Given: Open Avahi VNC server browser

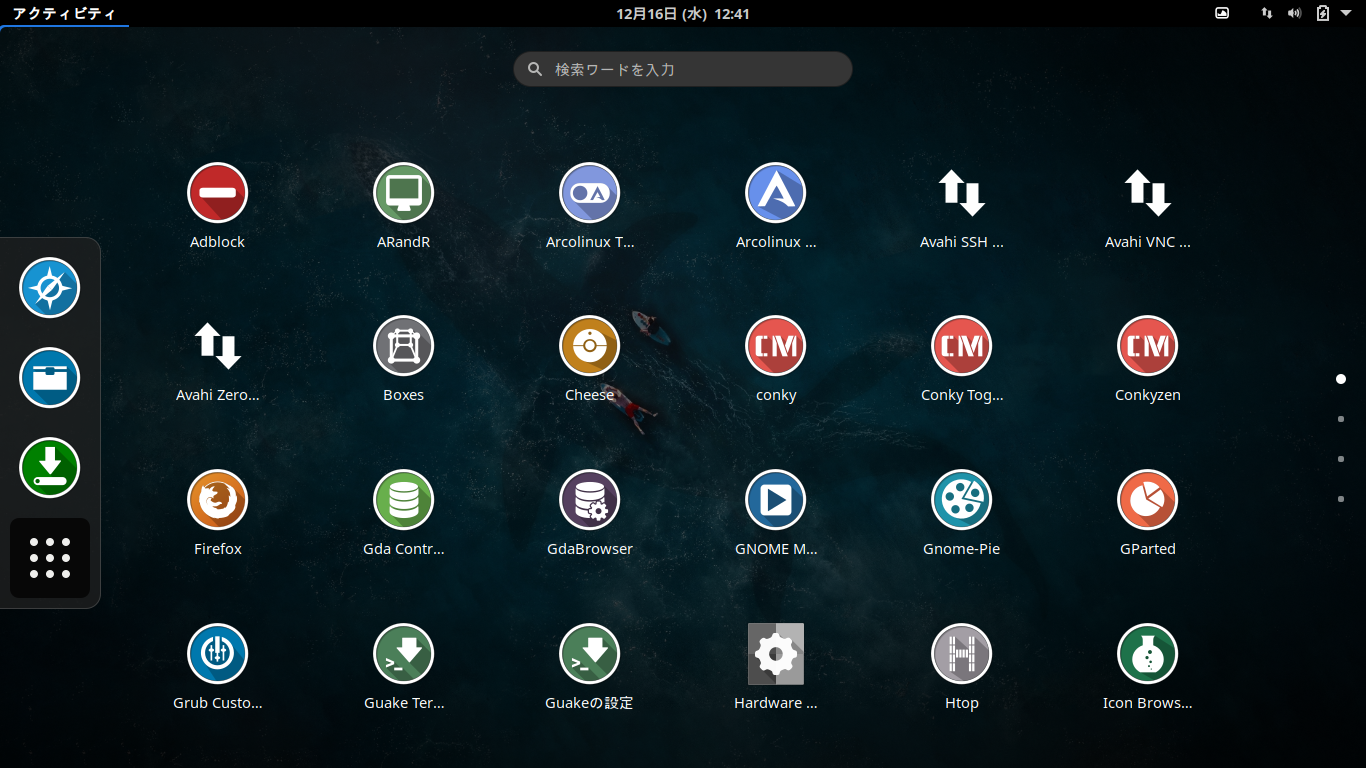Looking at the screenshot, I should [x=1147, y=193].
